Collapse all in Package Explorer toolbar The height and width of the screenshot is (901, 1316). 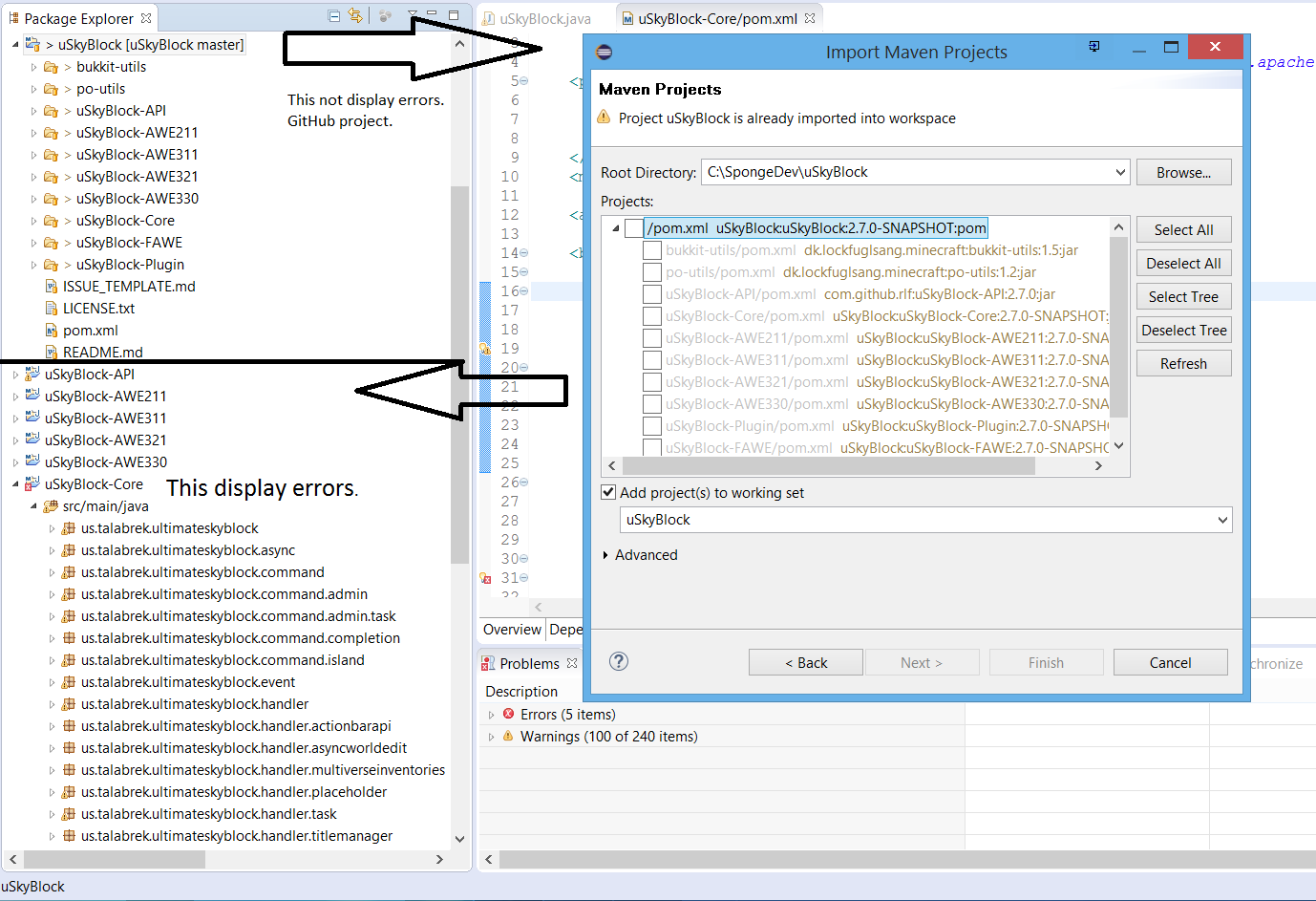tap(333, 16)
